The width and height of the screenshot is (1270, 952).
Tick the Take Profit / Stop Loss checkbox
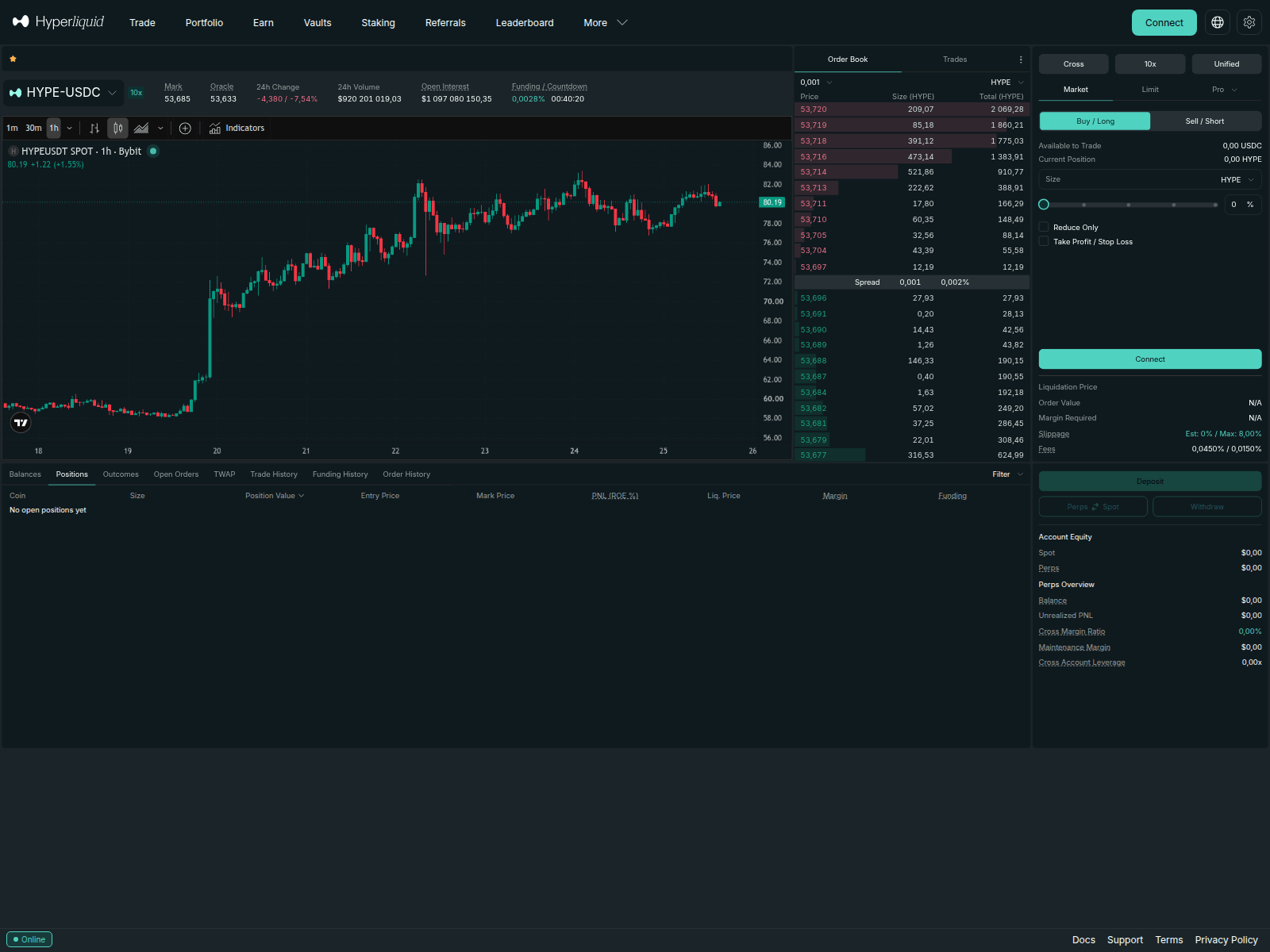coord(1044,241)
